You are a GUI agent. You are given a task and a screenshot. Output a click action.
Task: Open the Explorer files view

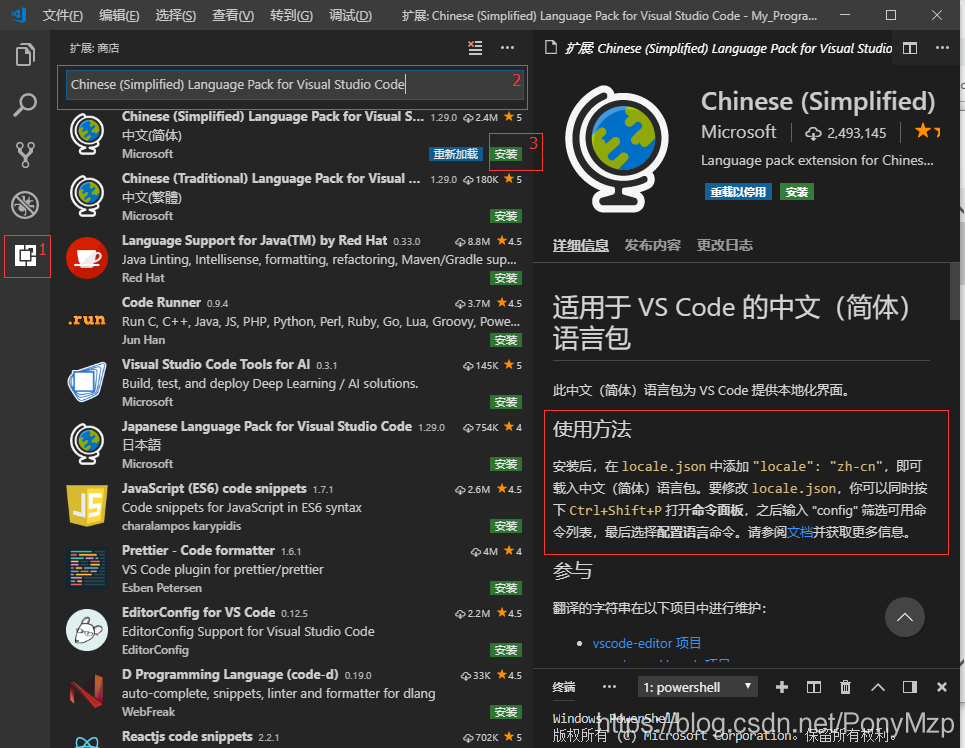point(25,55)
